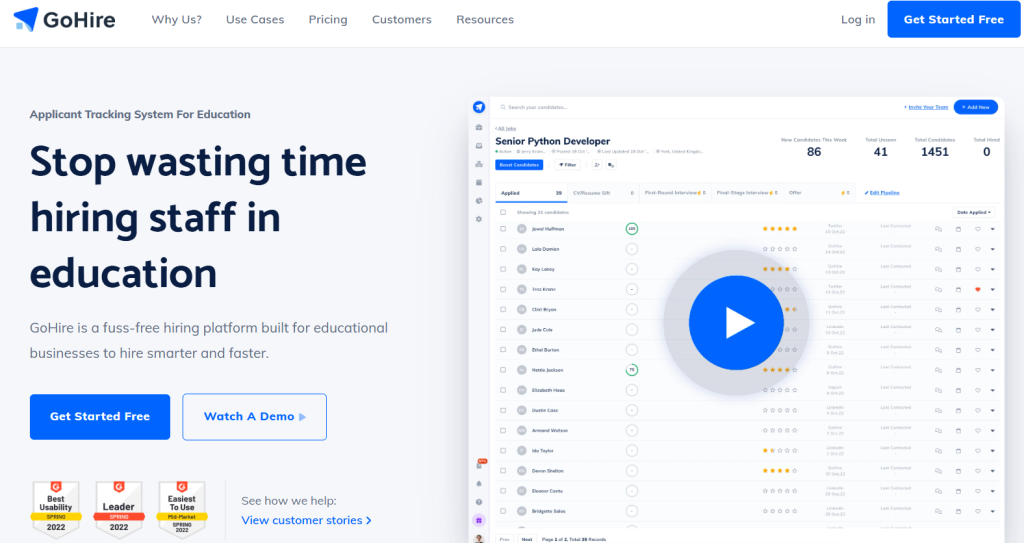Expand the row arrow for Bridgette Salas
The image size is (1024, 543).
993,512
